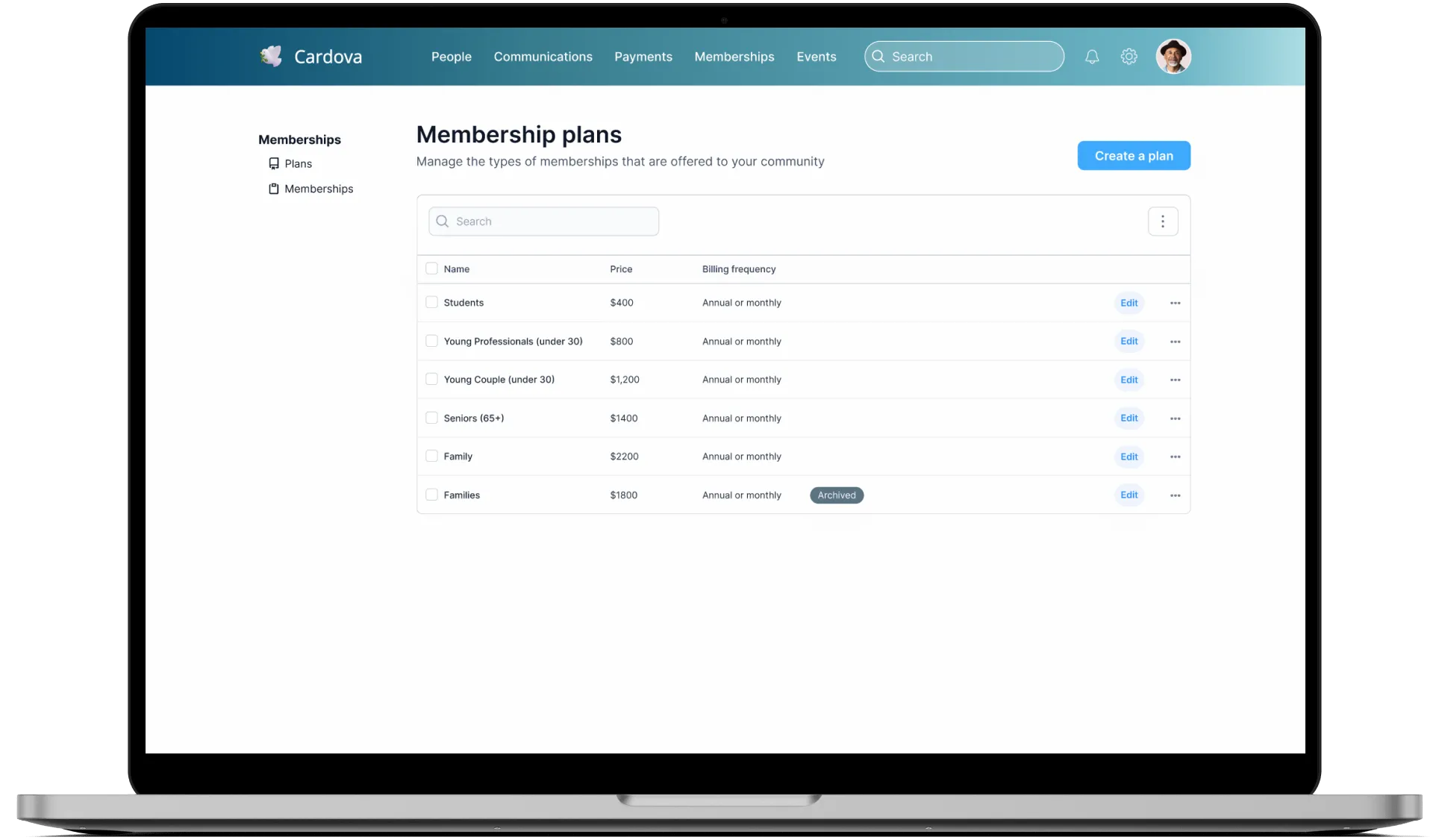The image size is (1436, 840).
Task: Open the notifications bell
Action: pyautogui.click(x=1092, y=57)
